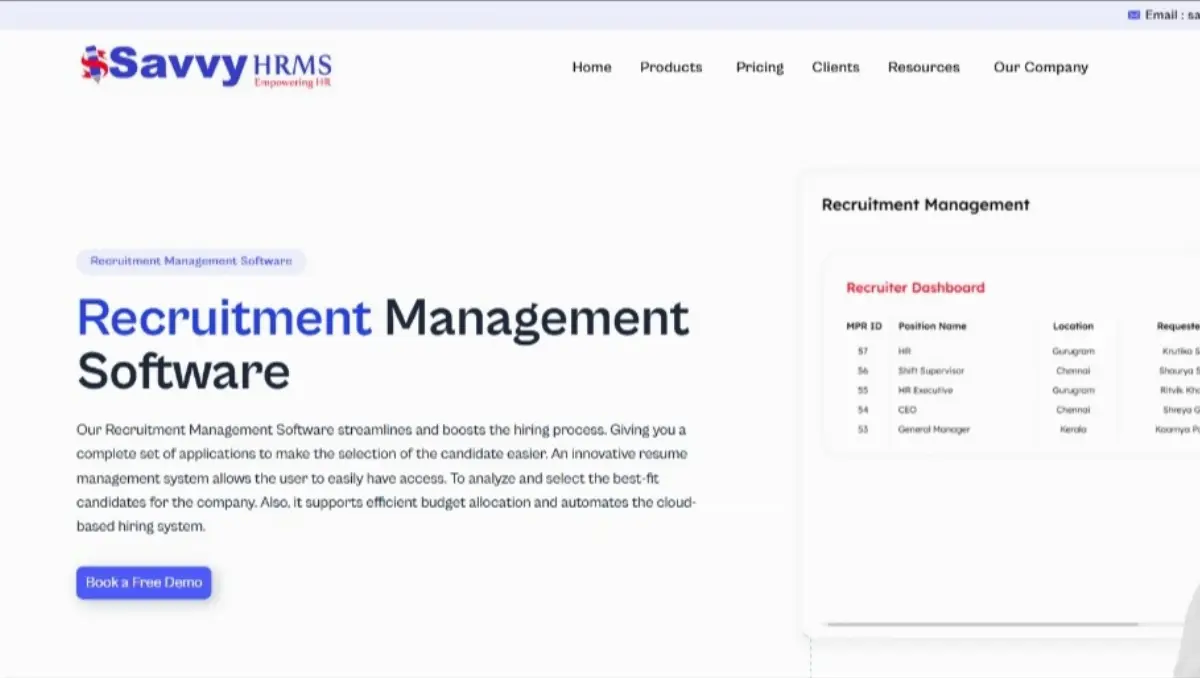Click the Location column header

click(x=1073, y=326)
